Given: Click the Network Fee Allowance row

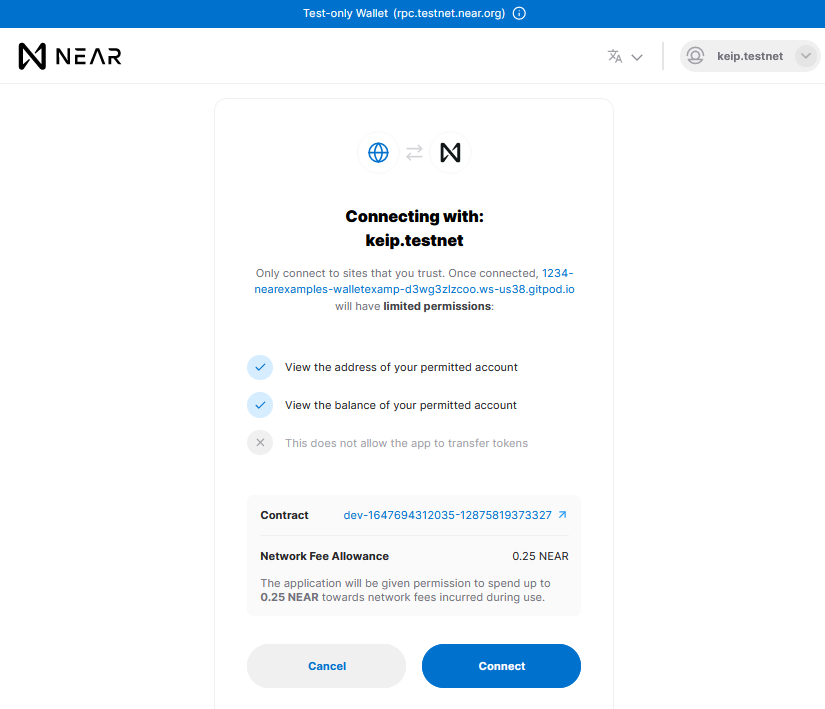Looking at the screenshot, I should tap(414, 556).
